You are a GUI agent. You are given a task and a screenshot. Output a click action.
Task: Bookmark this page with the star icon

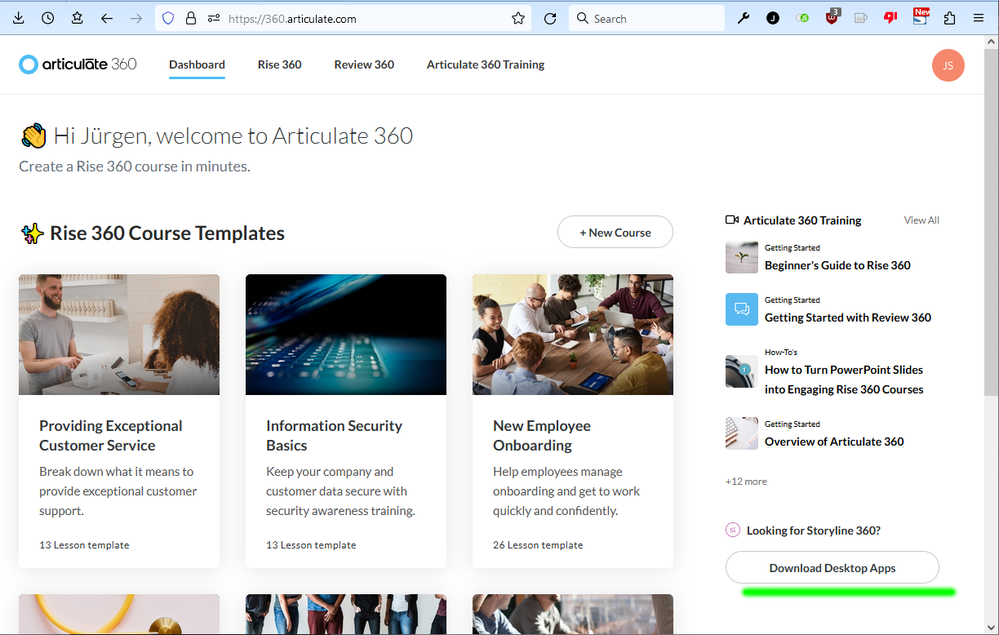click(x=518, y=18)
